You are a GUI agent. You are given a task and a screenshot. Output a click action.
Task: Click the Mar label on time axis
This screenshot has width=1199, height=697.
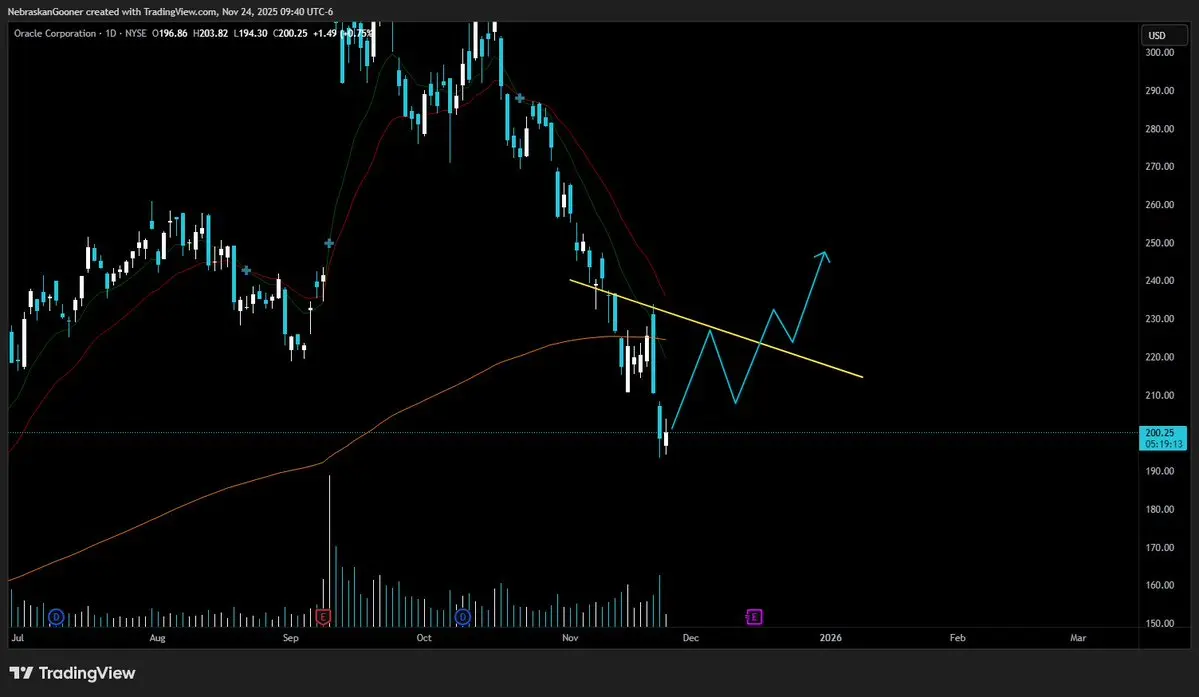(1078, 637)
